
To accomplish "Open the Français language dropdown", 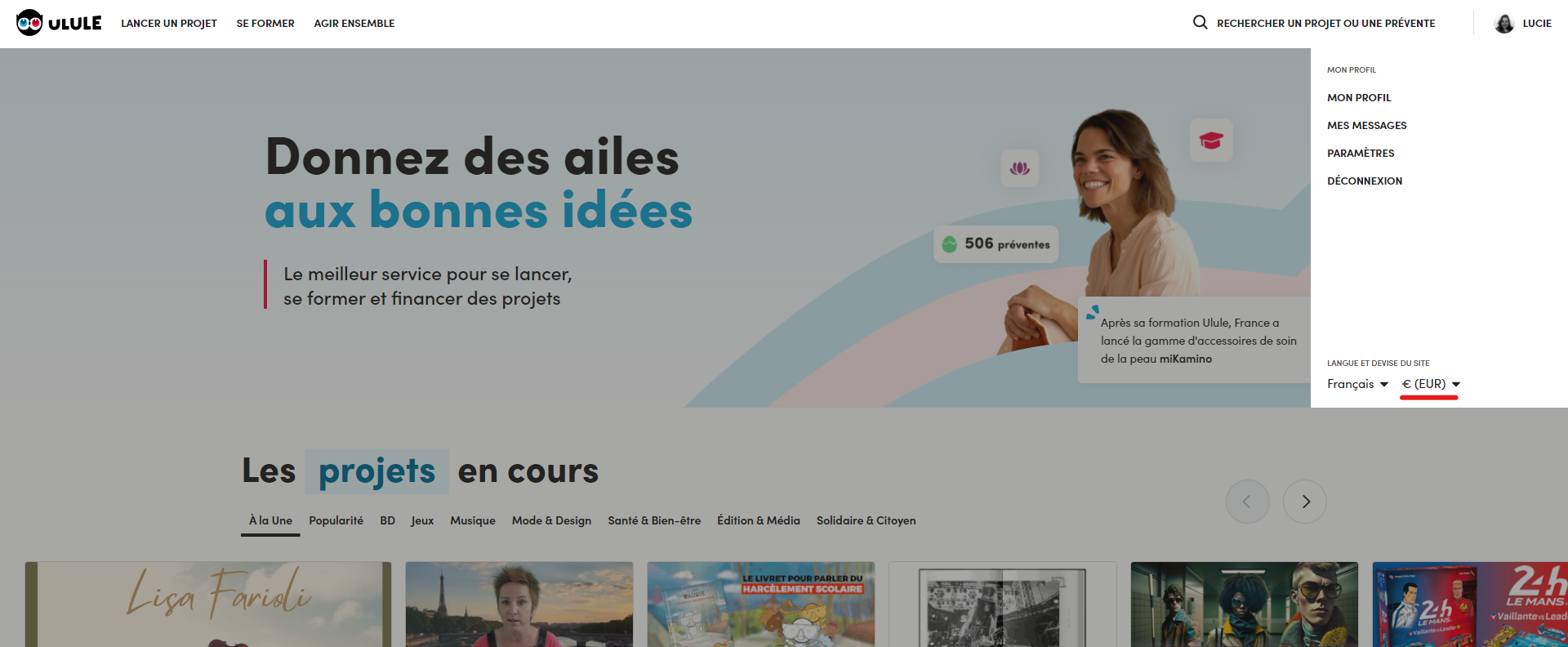I will (x=1357, y=384).
